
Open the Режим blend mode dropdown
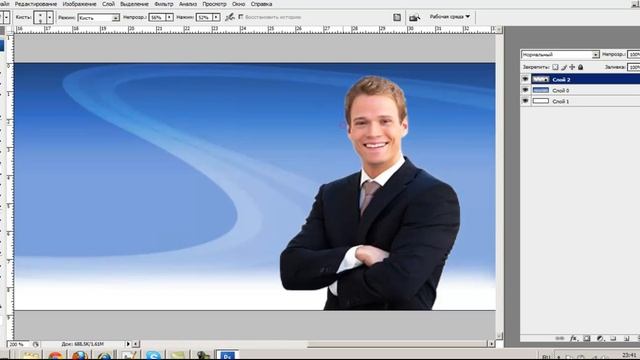pyautogui.click(x=98, y=18)
